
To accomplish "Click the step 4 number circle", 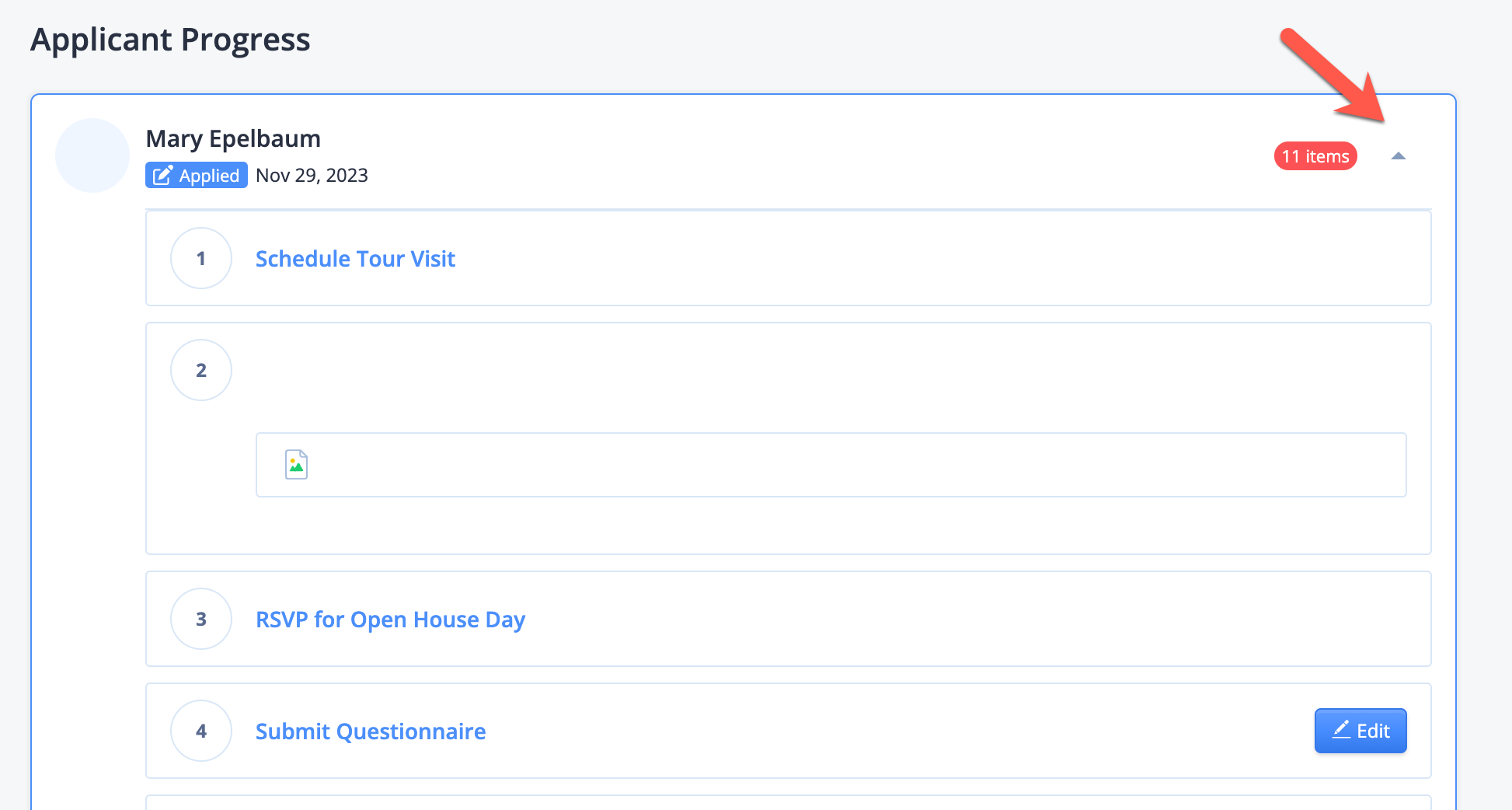I will point(201,731).
